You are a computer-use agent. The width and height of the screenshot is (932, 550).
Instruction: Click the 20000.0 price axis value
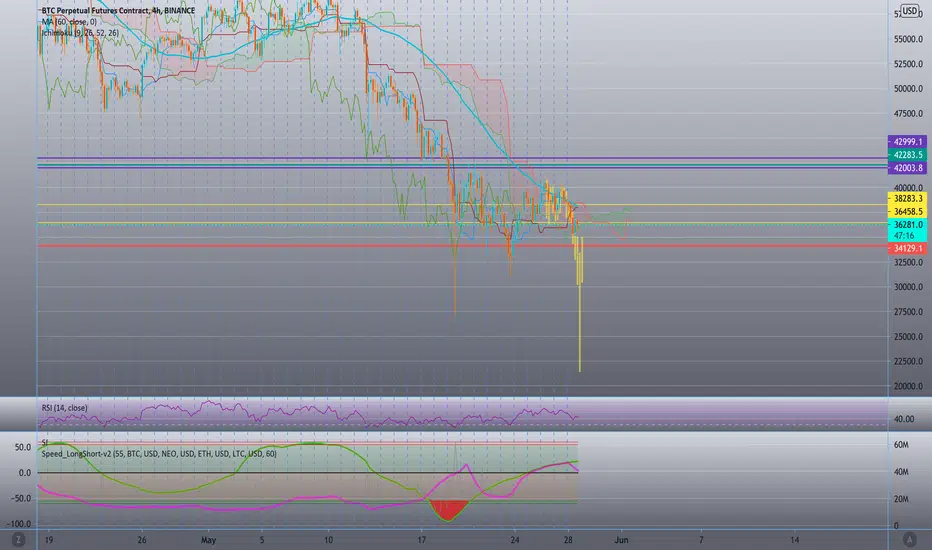909,386
